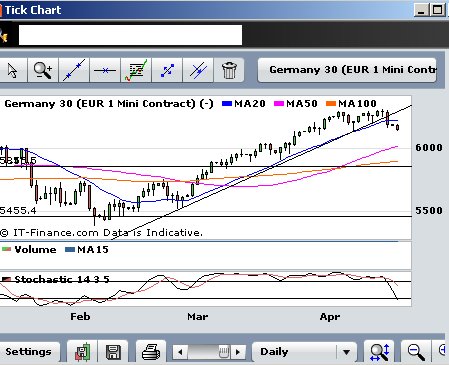The height and width of the screenshot is (365, 449).
Task: Click the scroll right arrow
Action: click(x=238, y=352)
